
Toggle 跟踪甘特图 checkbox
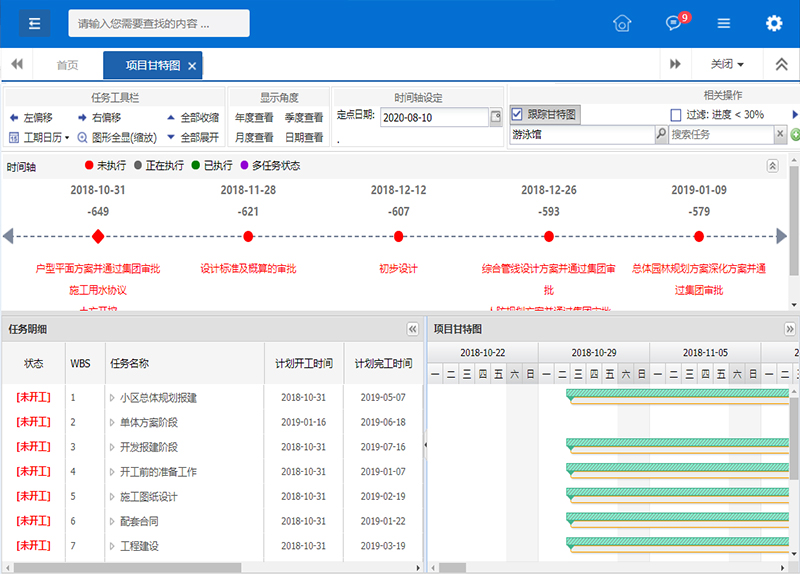517,115
